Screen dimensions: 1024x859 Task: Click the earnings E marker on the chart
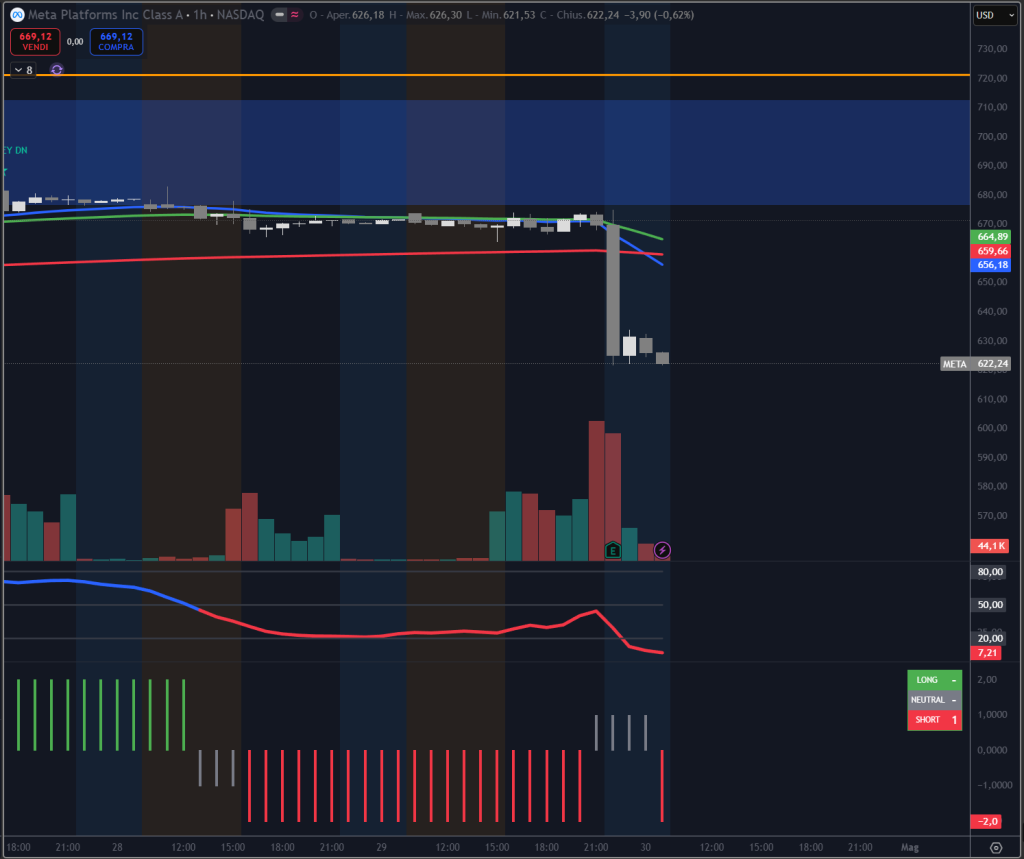pyautogui.click(x=613, y=550)
